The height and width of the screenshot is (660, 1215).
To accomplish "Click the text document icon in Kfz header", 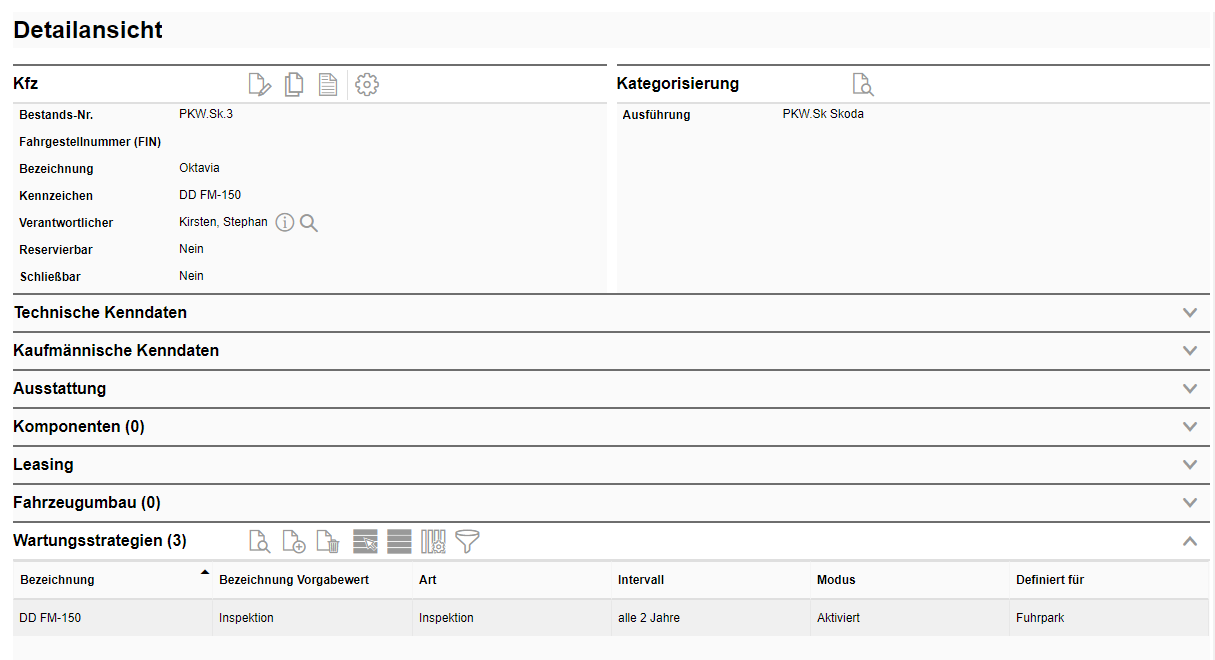I will pos(328,85).
